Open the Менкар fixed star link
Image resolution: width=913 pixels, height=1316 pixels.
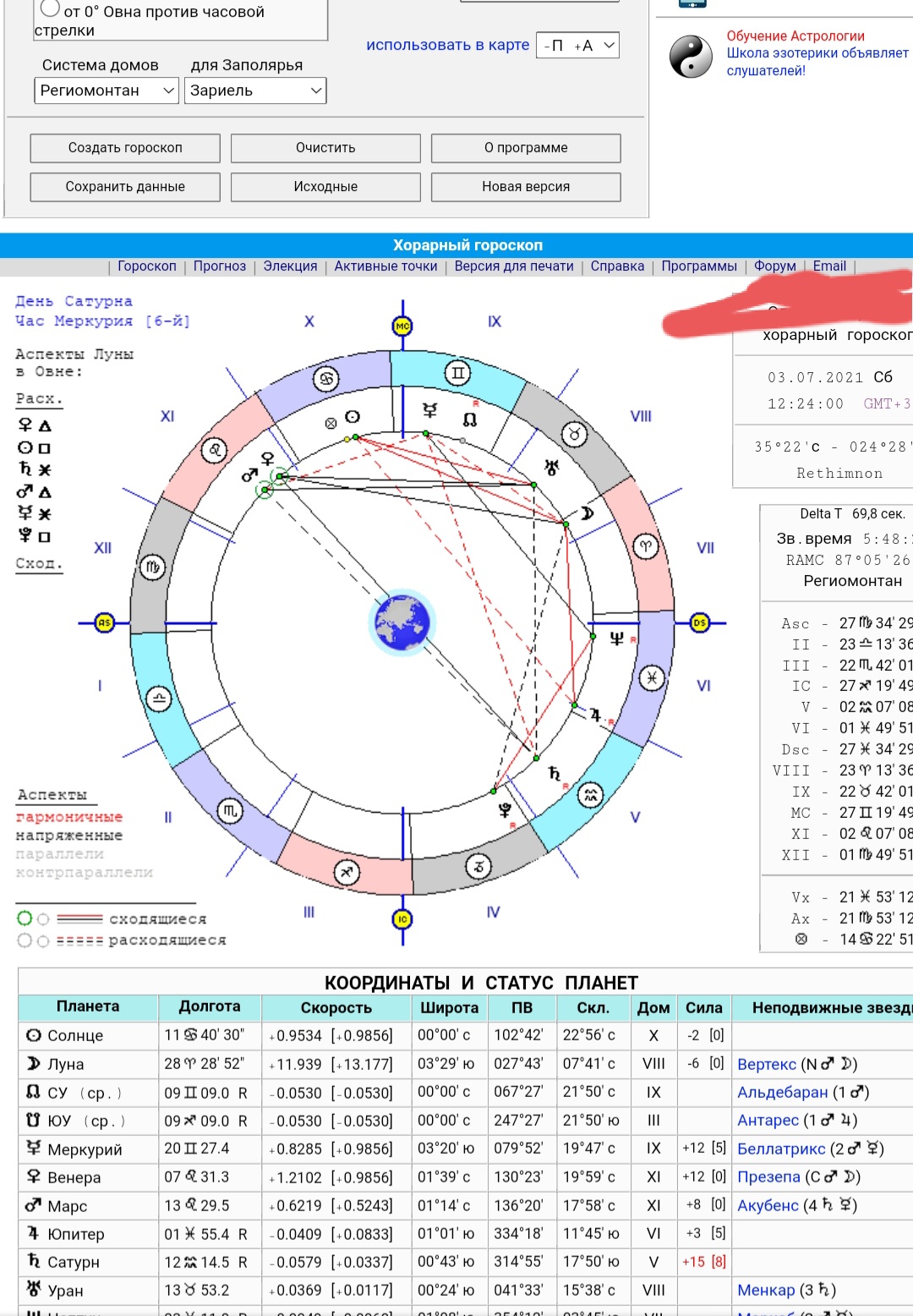766,1290
